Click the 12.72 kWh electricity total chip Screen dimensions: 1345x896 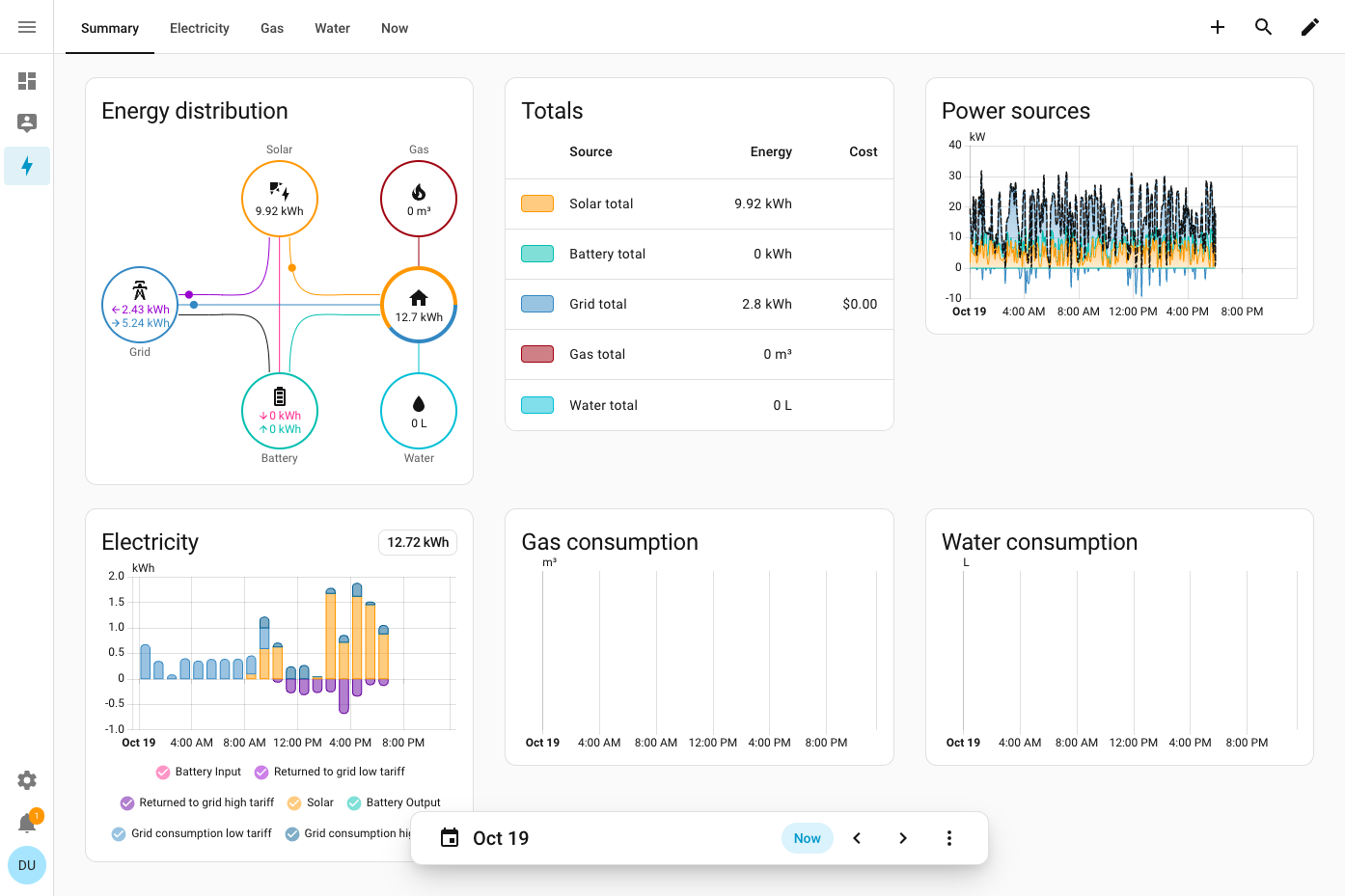(x=418, y=542)
